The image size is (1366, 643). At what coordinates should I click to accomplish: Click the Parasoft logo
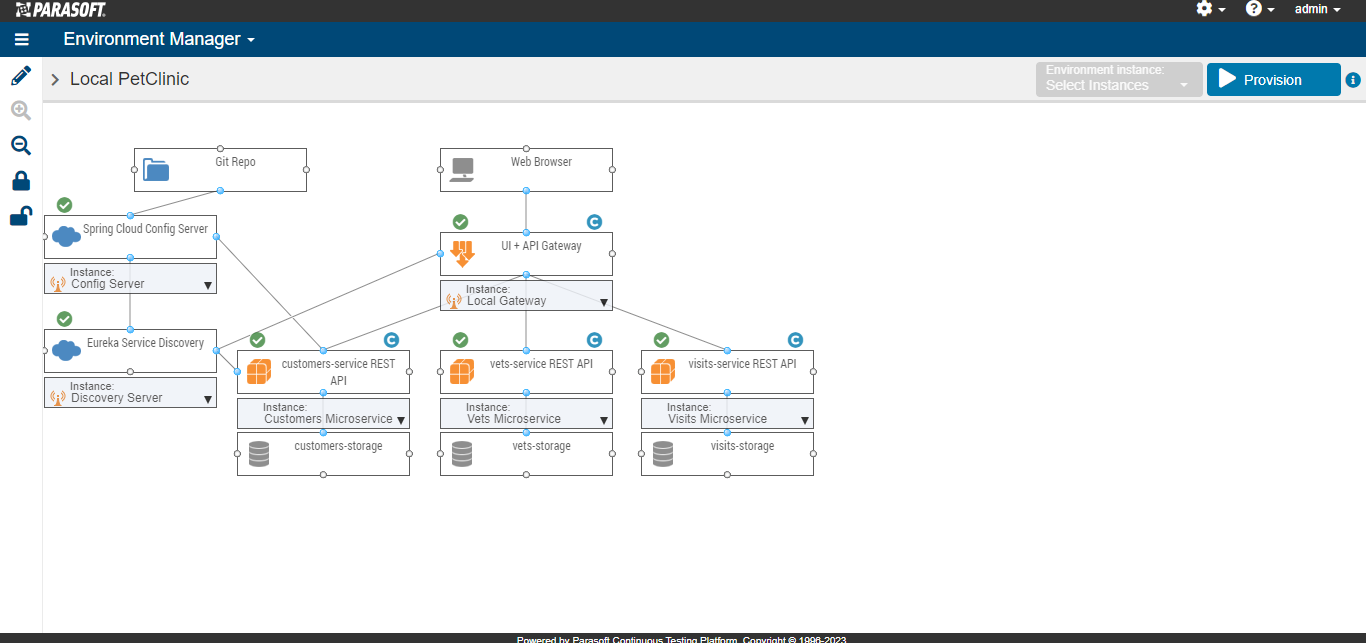pyautogui.click(x=60, y=9)
